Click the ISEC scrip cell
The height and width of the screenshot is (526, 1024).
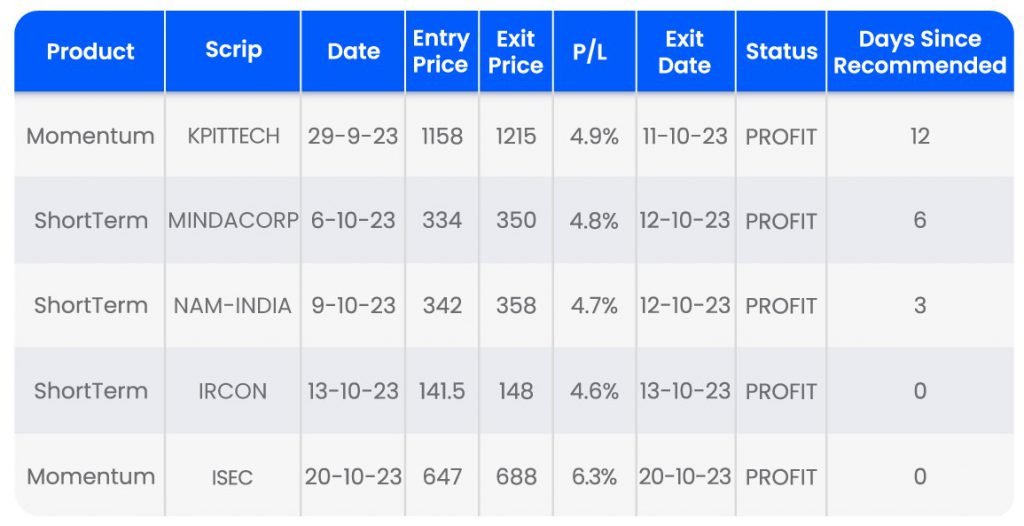point(233,477)
